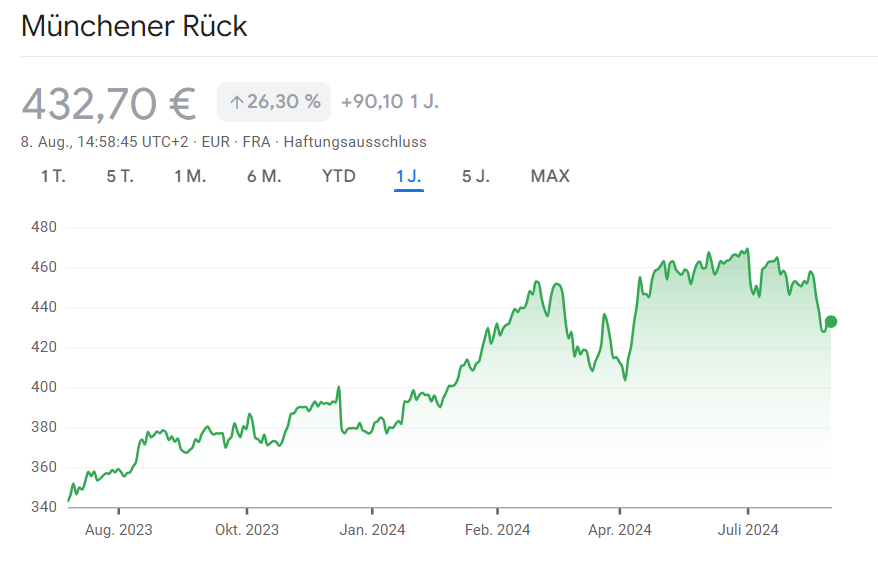
Task: Click the Münchener Rück heading
Action: pos(134,26)
